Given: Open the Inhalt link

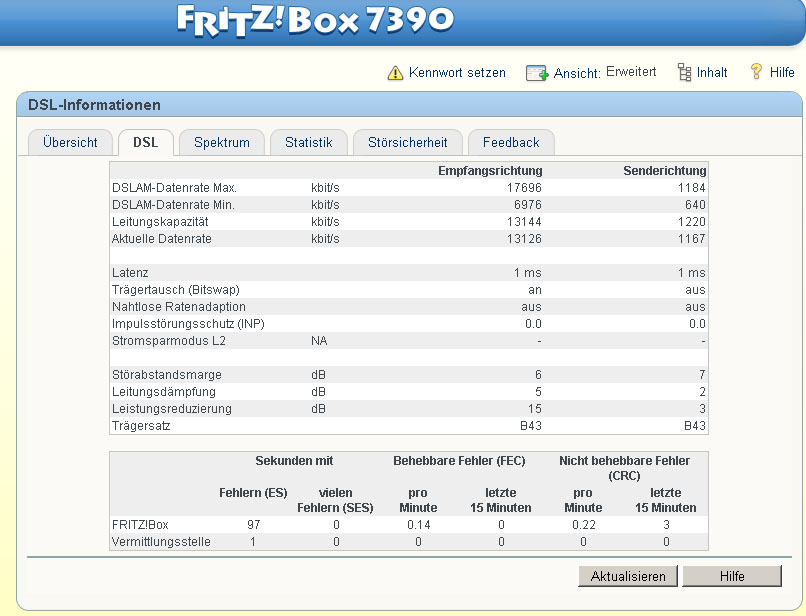Looking at the screenshot, I should click(x=711, y=73).
